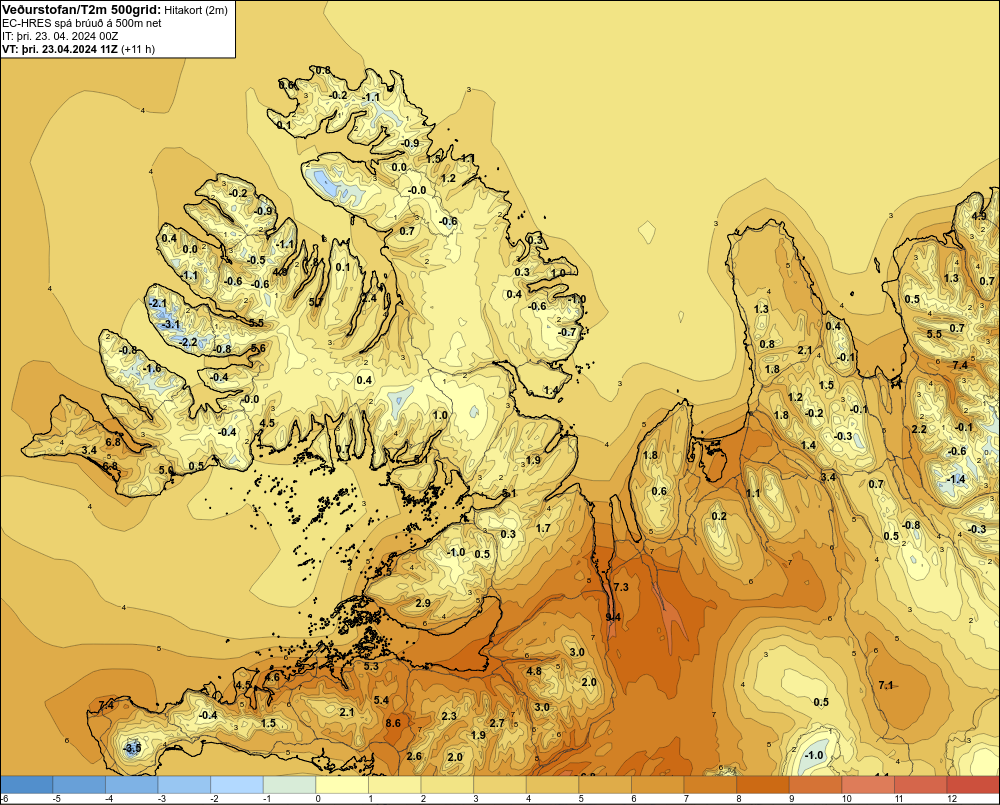This screenshot has width=1000, height=805.
Task: Click the 2.6 temperature value
Action: pyautogui.click(x=414, y=756)
